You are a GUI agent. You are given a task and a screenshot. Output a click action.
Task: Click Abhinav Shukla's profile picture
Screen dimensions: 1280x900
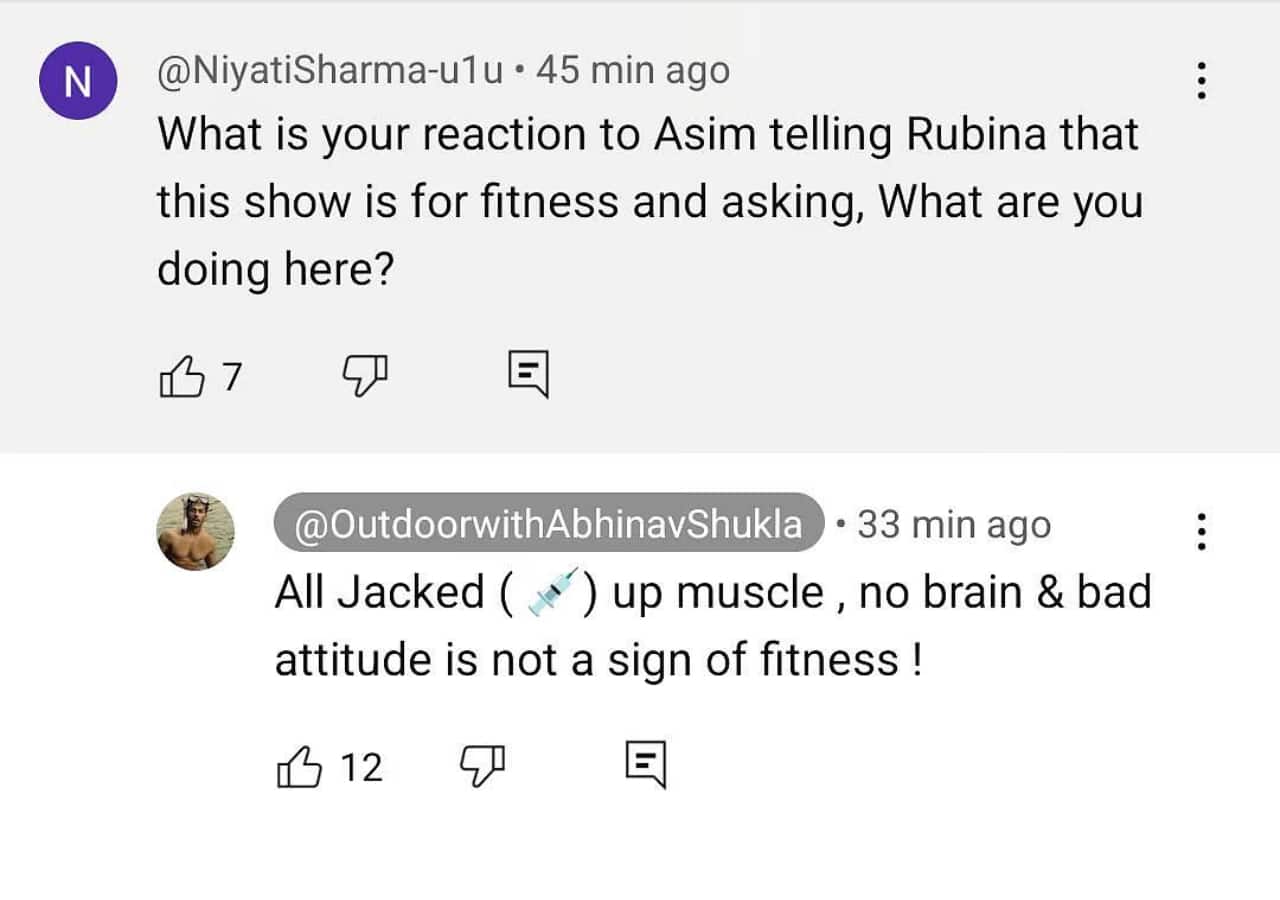tap(196, 531)
